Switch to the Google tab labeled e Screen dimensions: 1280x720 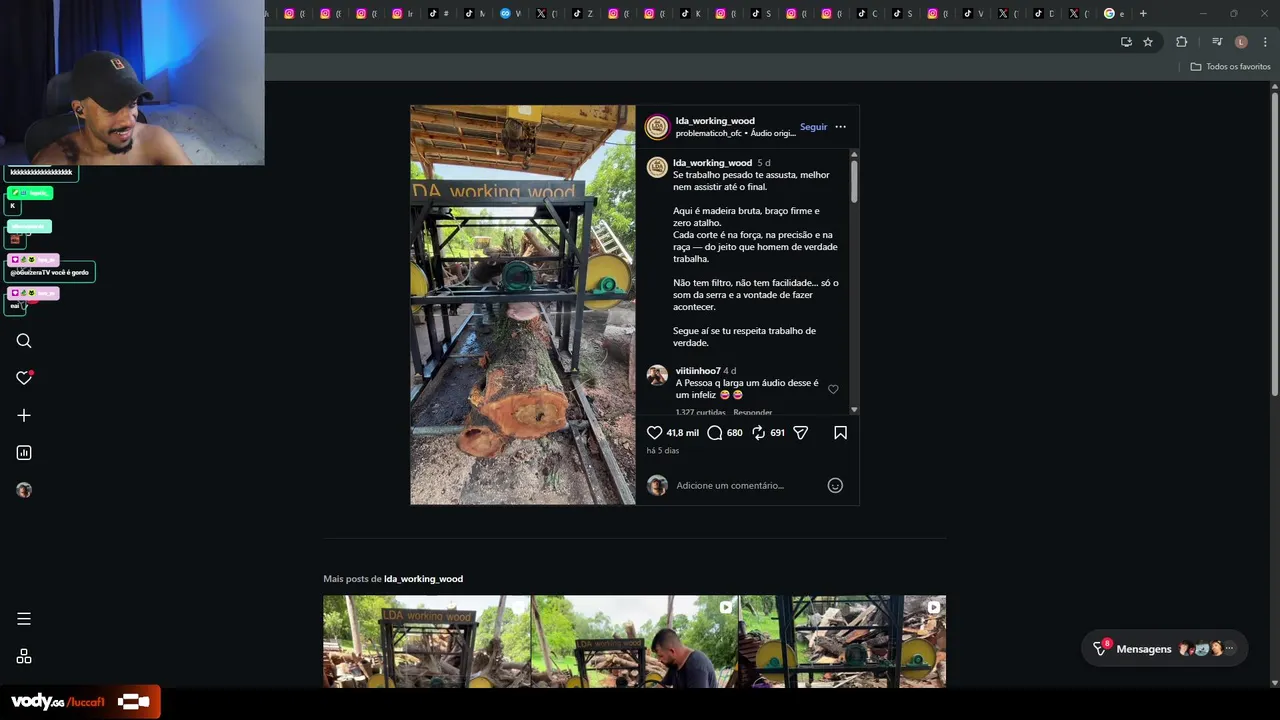coord(1114,13)
